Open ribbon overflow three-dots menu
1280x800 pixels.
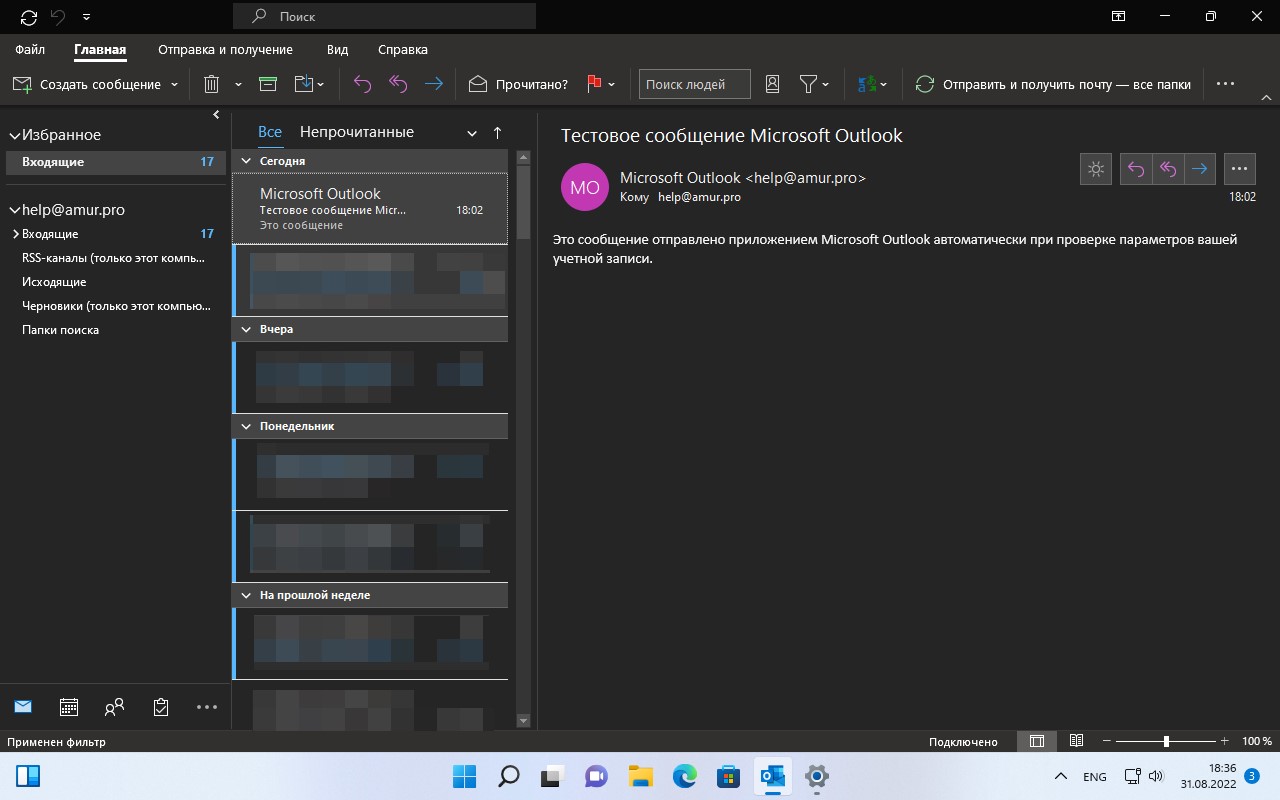[1226, 85]
